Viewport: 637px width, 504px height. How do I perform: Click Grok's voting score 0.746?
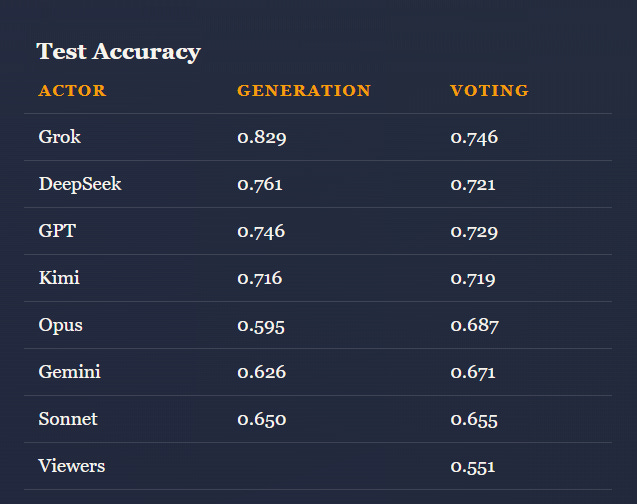click(x=474, y=137)
